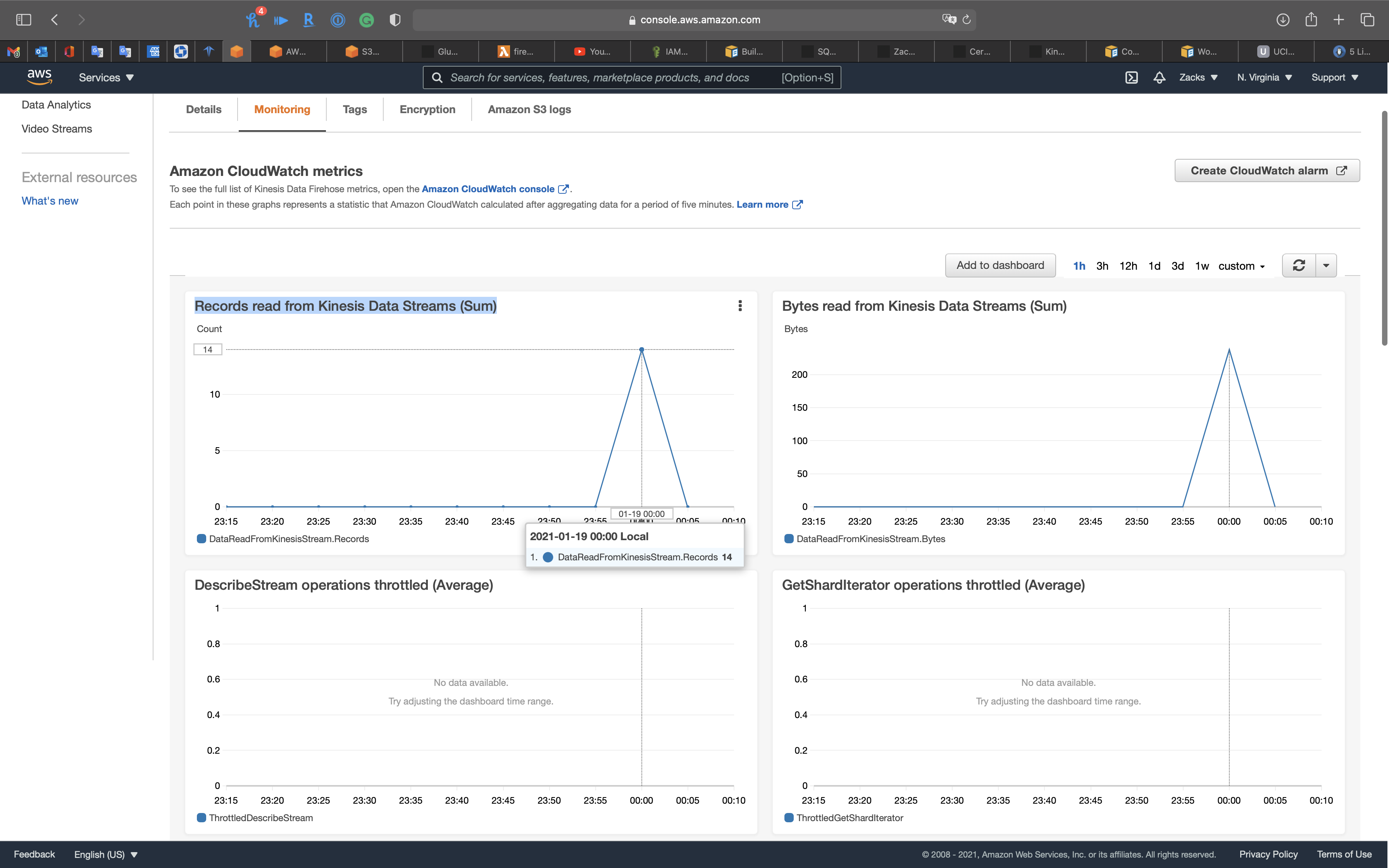Click Create CloudWatch alarm button
Viewport: 1389px width, 868px height.
(x=1267, y=170)
